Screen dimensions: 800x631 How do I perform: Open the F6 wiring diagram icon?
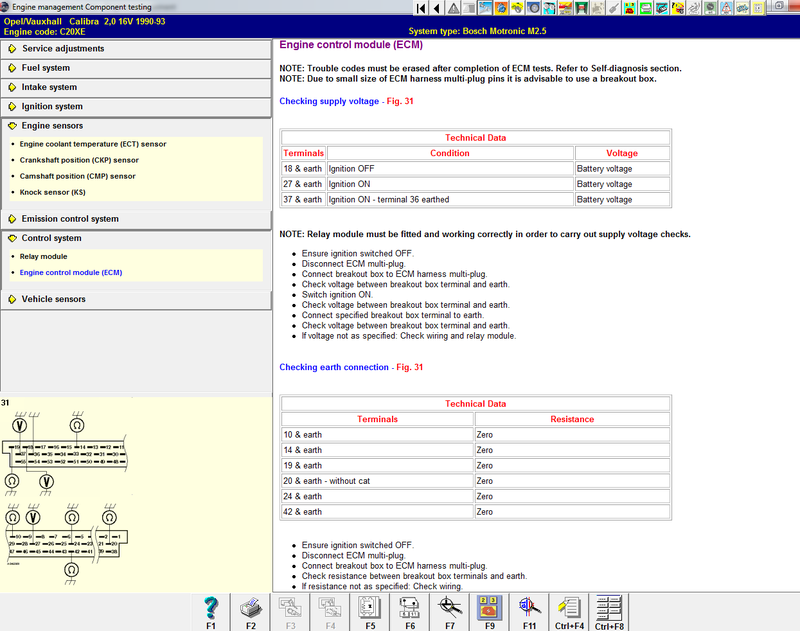click(410, 612)
